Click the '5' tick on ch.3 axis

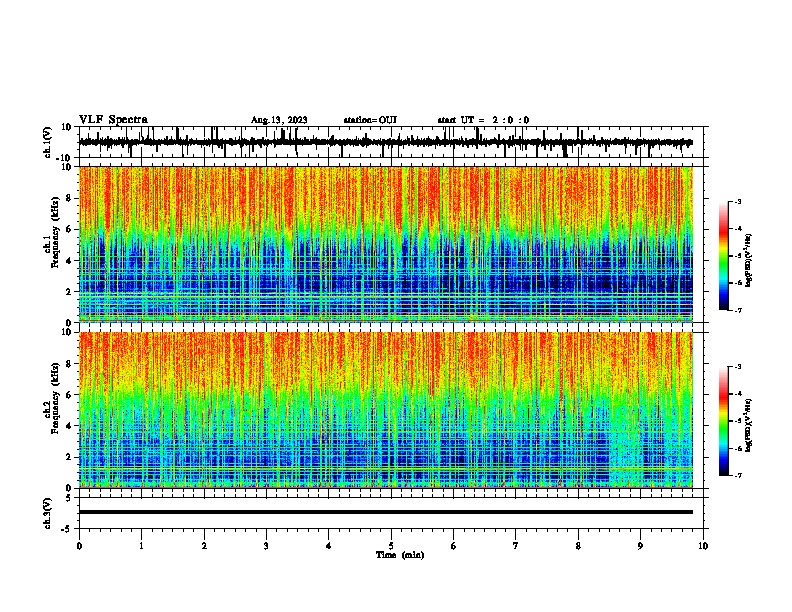coord(69,498)
